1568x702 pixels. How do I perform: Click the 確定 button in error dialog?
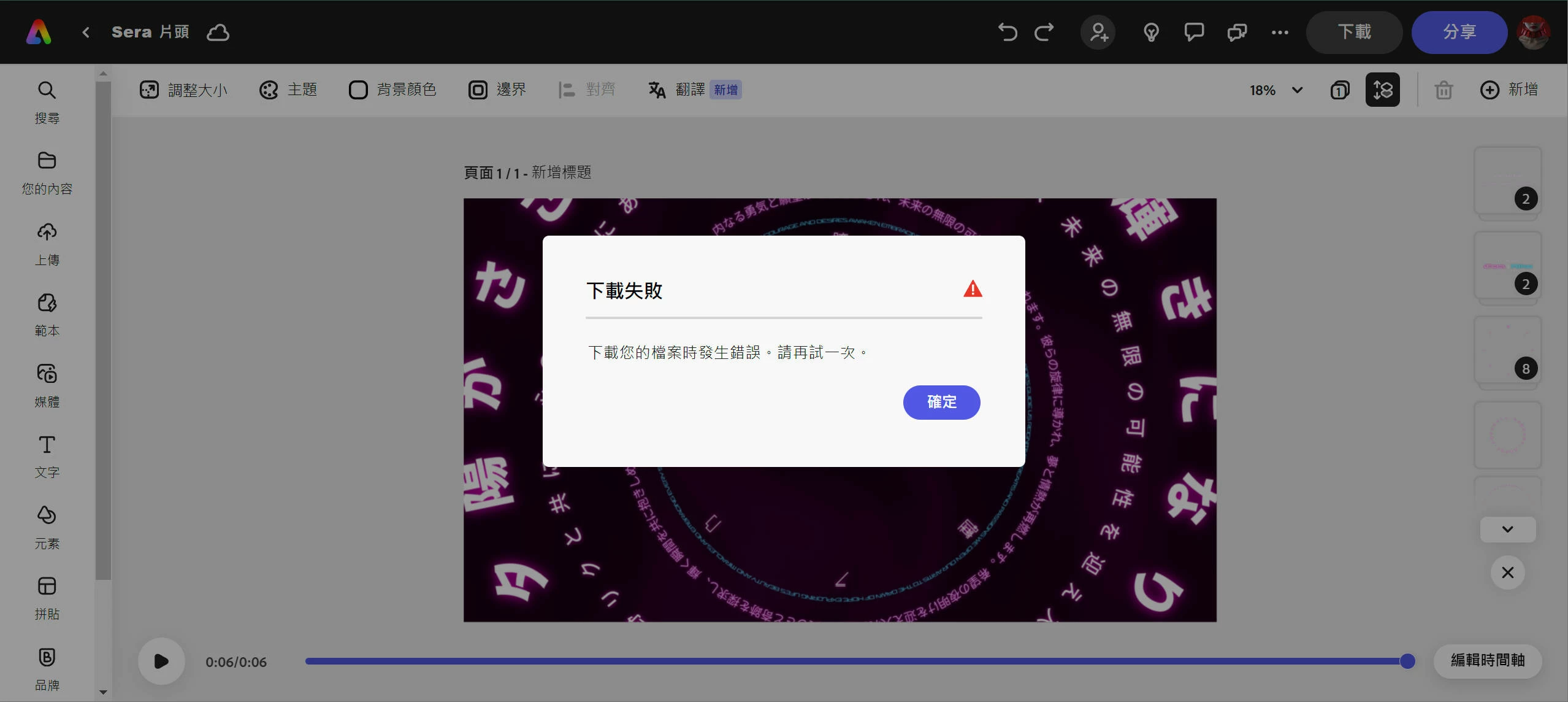coord(941,402)
